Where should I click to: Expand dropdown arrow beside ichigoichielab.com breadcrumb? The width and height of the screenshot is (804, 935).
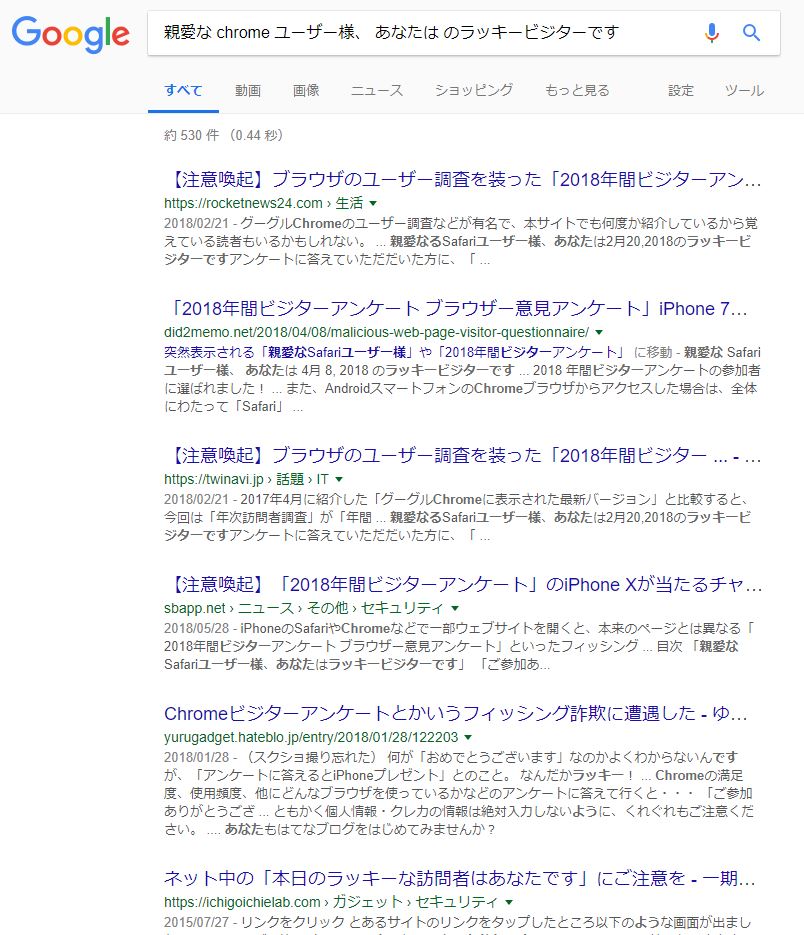(x=509, y=902)
